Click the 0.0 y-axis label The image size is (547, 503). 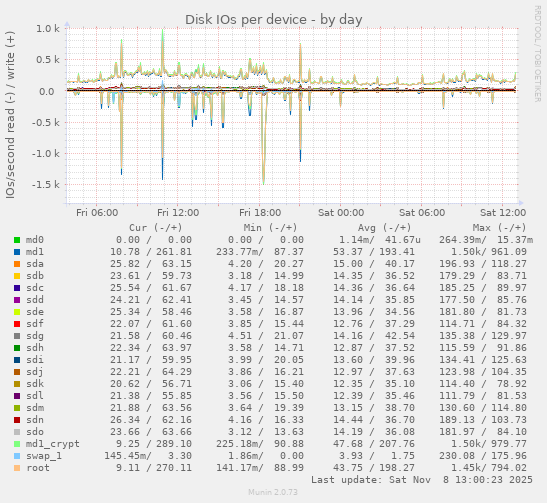point(47,91)
